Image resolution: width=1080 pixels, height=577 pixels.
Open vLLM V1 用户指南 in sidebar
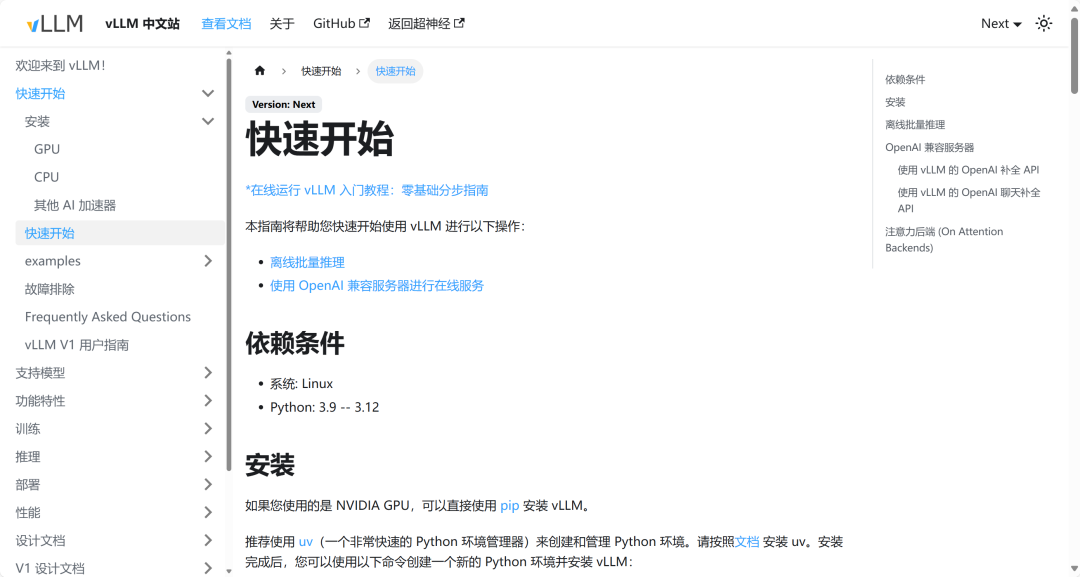point(76,345)
